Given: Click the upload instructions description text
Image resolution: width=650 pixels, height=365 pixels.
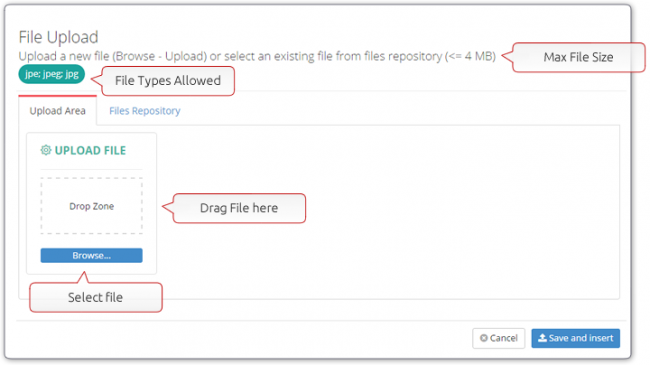Looking at the screenshot, I should coord(257,56).
